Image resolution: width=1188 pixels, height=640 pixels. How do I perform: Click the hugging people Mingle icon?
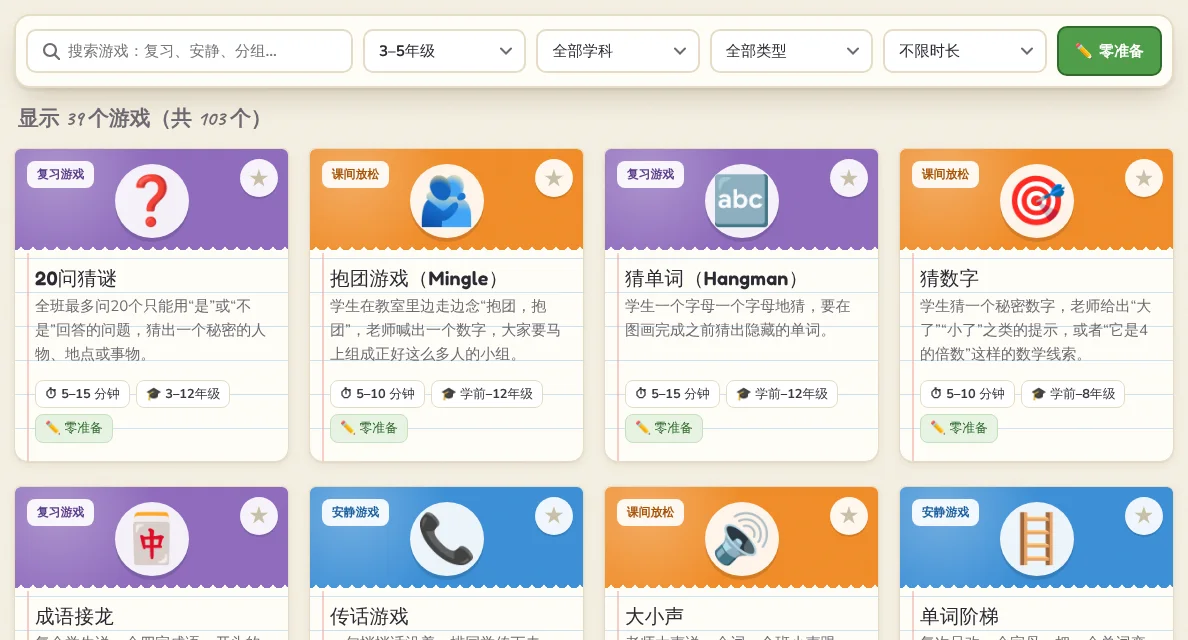[x=447, y=201]
